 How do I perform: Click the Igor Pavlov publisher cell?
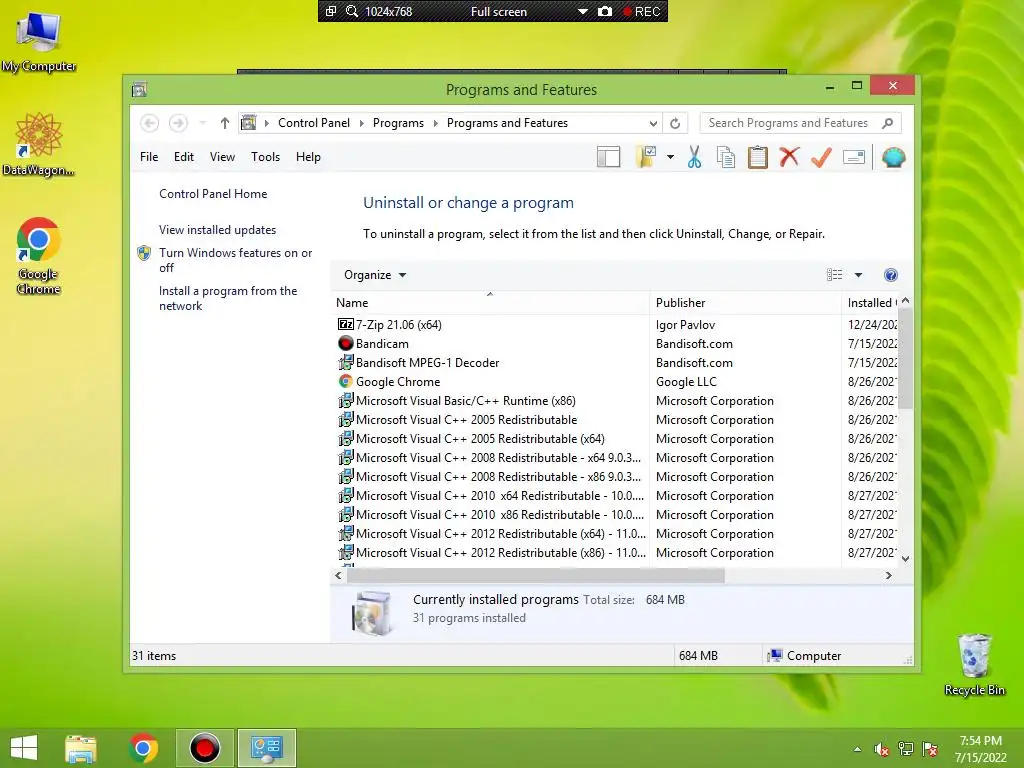point(685,325)
